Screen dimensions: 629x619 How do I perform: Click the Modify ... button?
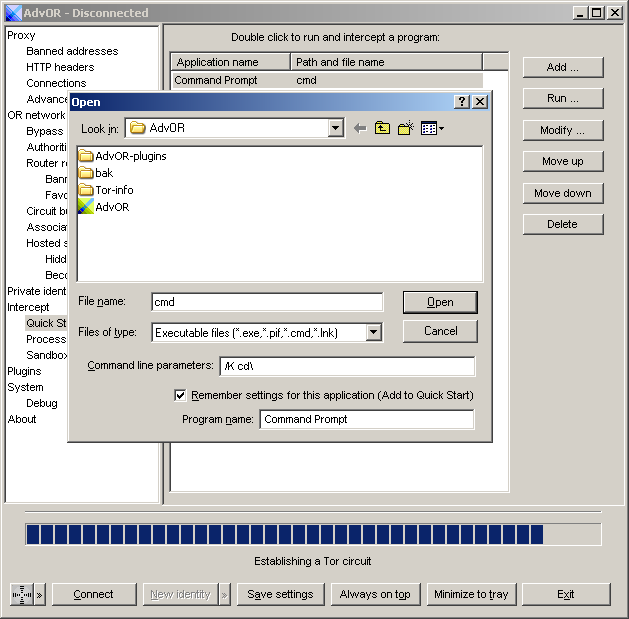563,130
